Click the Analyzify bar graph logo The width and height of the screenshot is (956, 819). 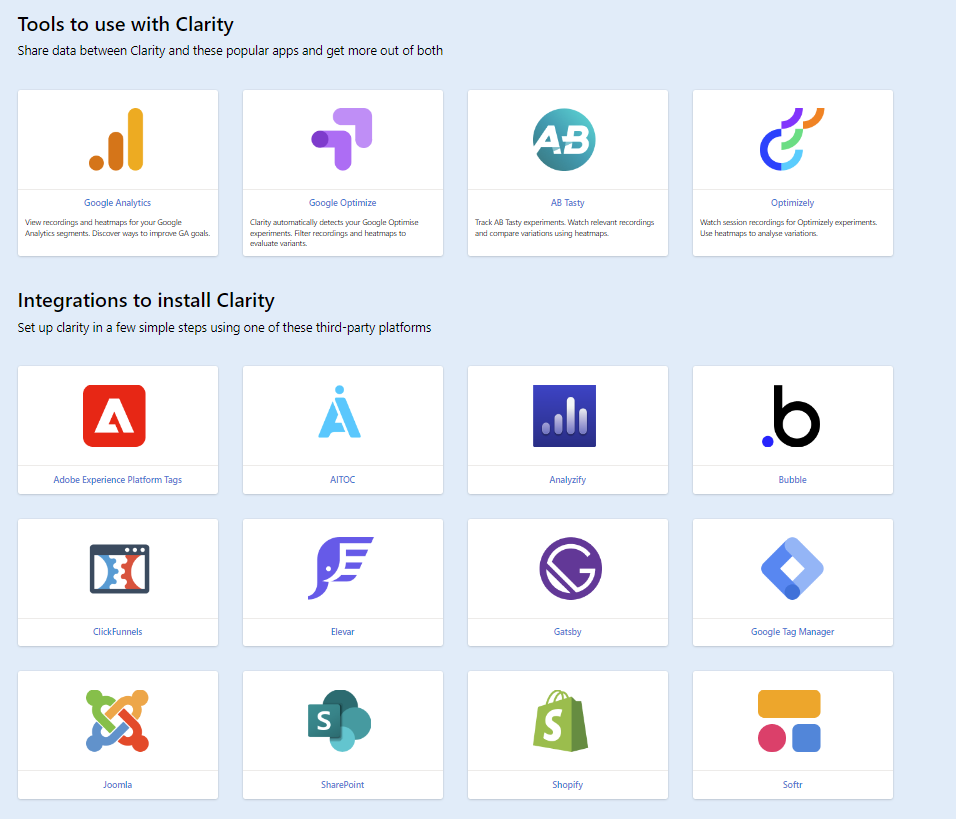(x=564, y=416)
